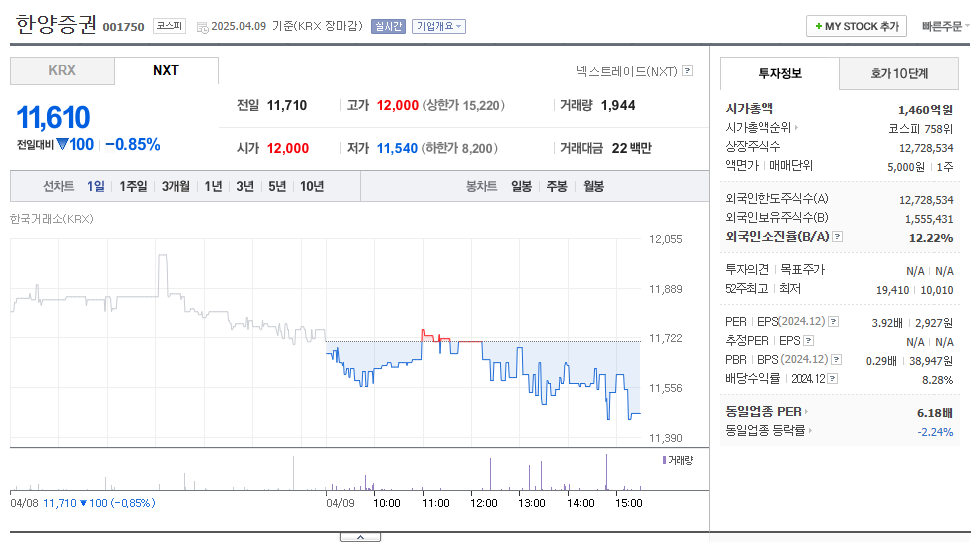Open the 동일업종 등락률 link
This screenshot has width=979, height=542.
click(765, 430)
